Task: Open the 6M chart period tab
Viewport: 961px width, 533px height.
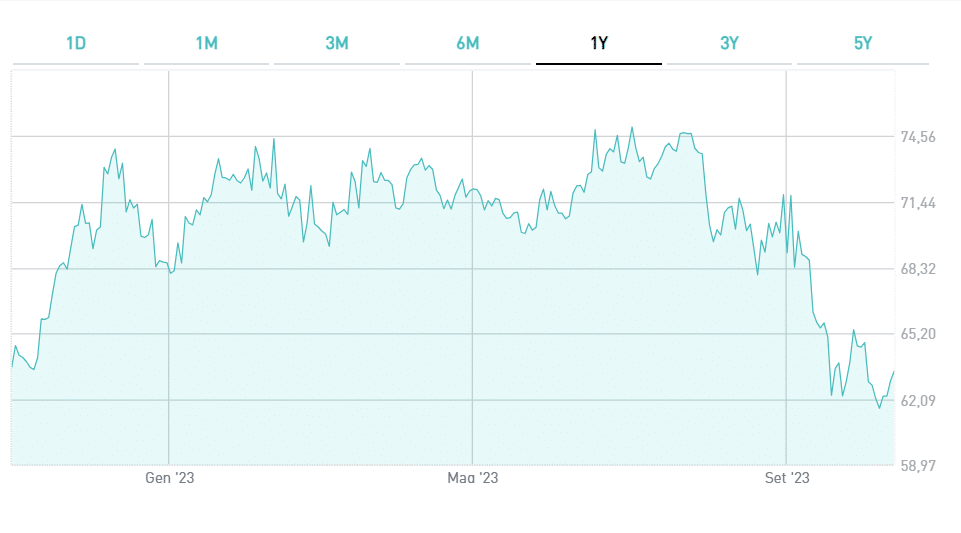Action: tap(467, 43)
